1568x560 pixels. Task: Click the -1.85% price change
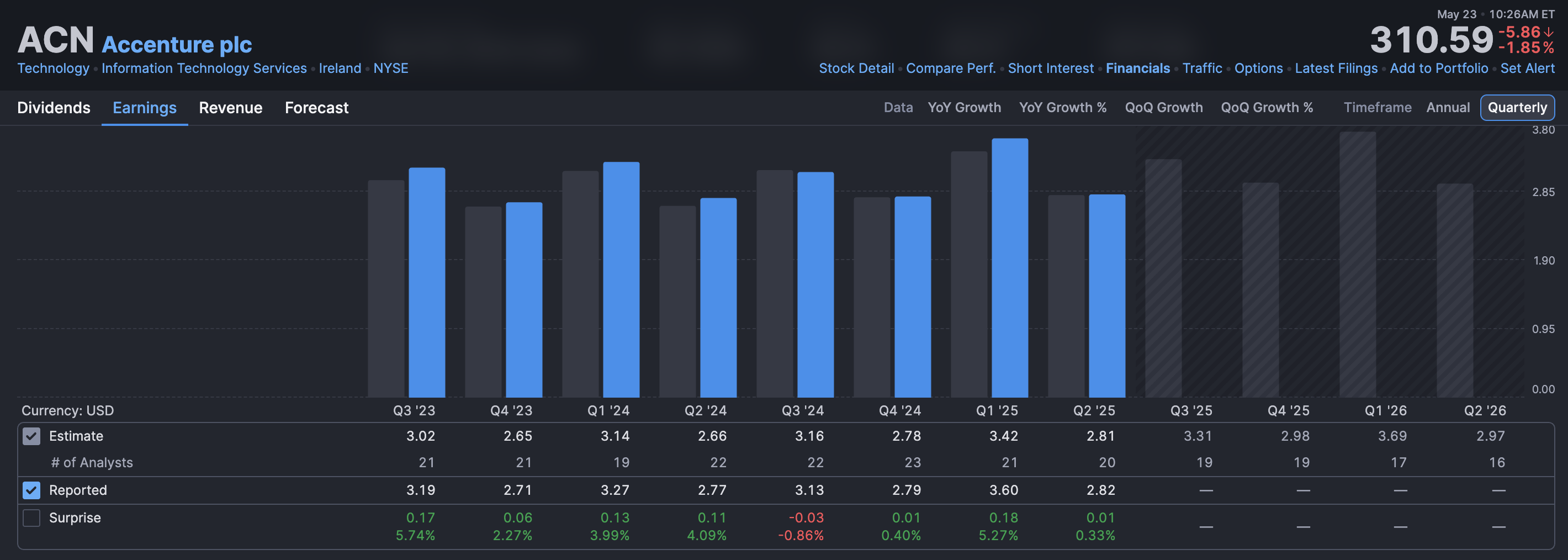coord(1526,47)
